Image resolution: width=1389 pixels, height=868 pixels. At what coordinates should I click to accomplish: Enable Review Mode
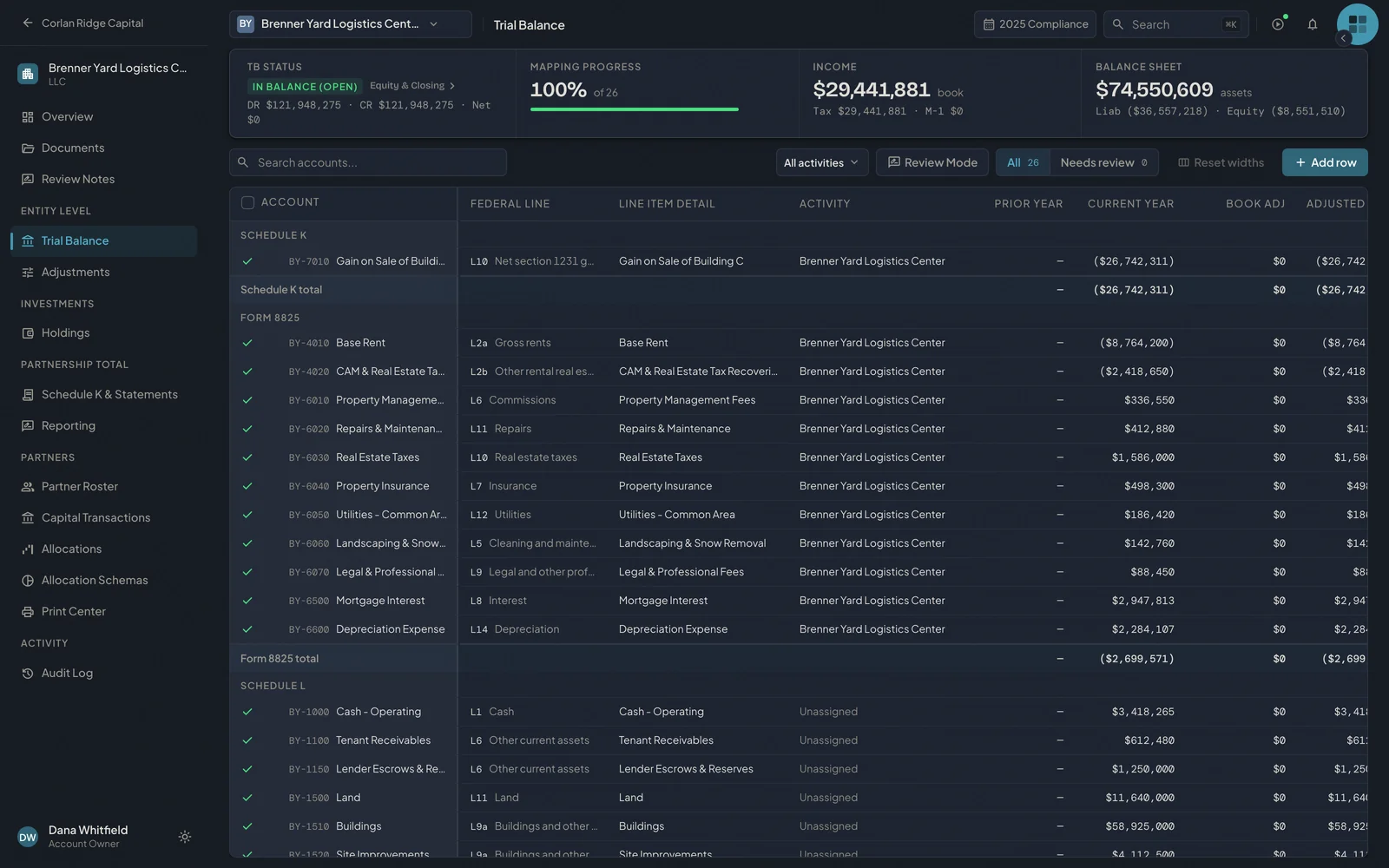(932, 162)
